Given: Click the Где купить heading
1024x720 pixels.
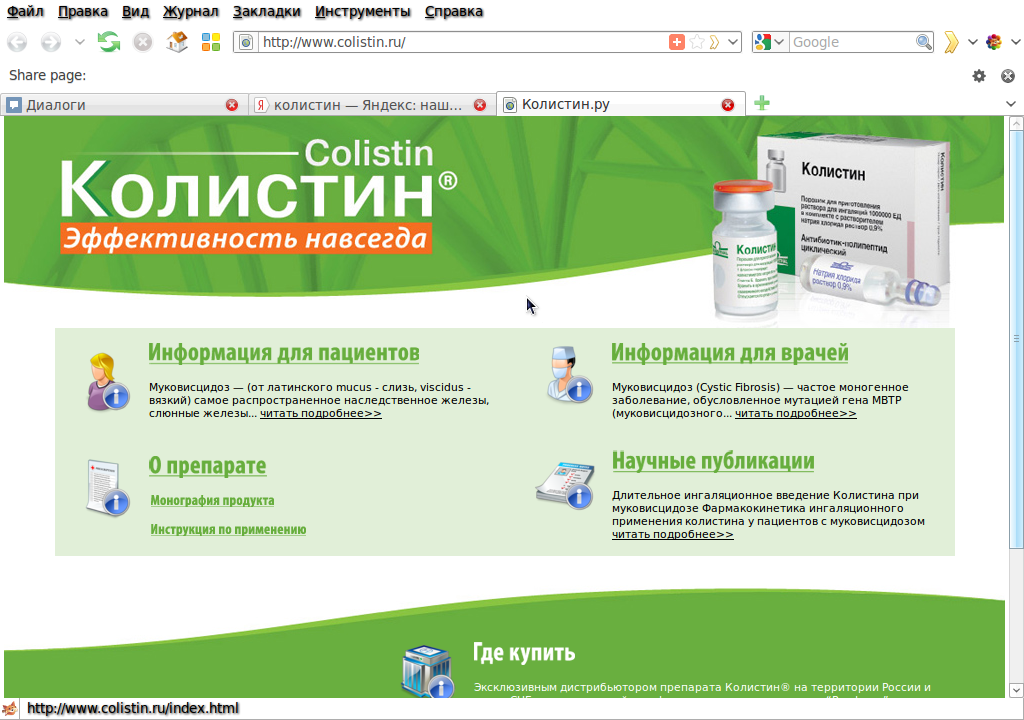Looking at the screenshot, I should click(524, 652).
